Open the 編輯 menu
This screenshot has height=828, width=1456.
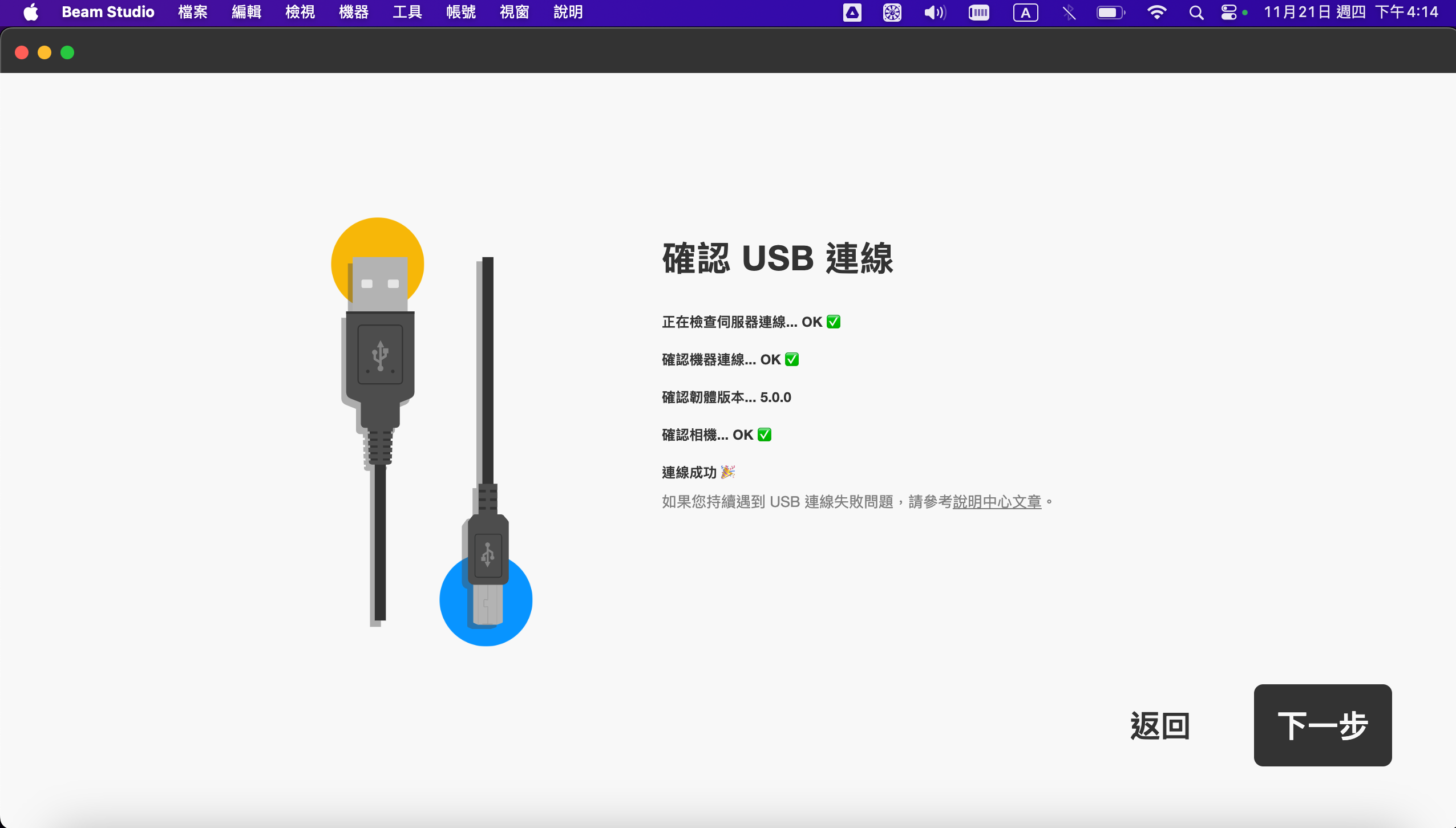pos(246,12)
